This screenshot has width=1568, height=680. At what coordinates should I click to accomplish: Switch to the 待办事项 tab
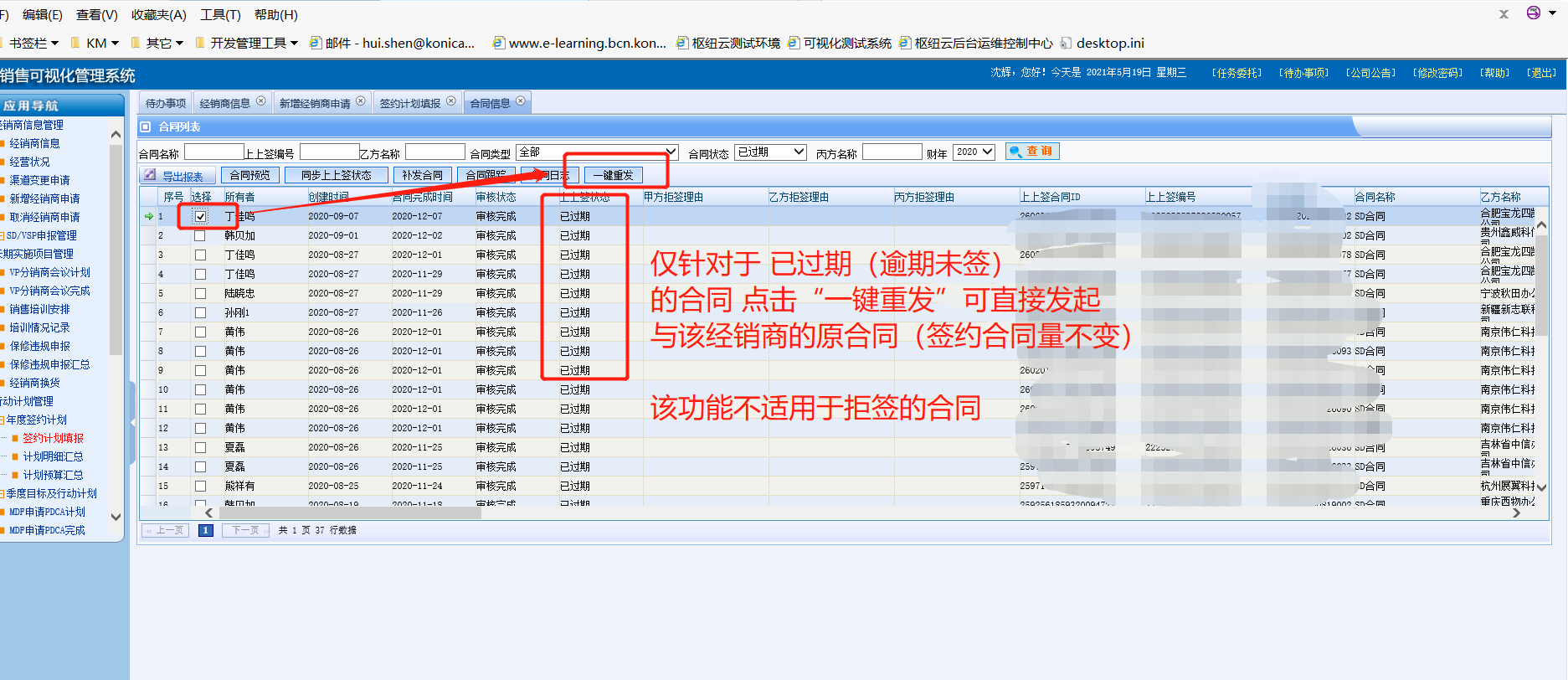click(165, 103)
